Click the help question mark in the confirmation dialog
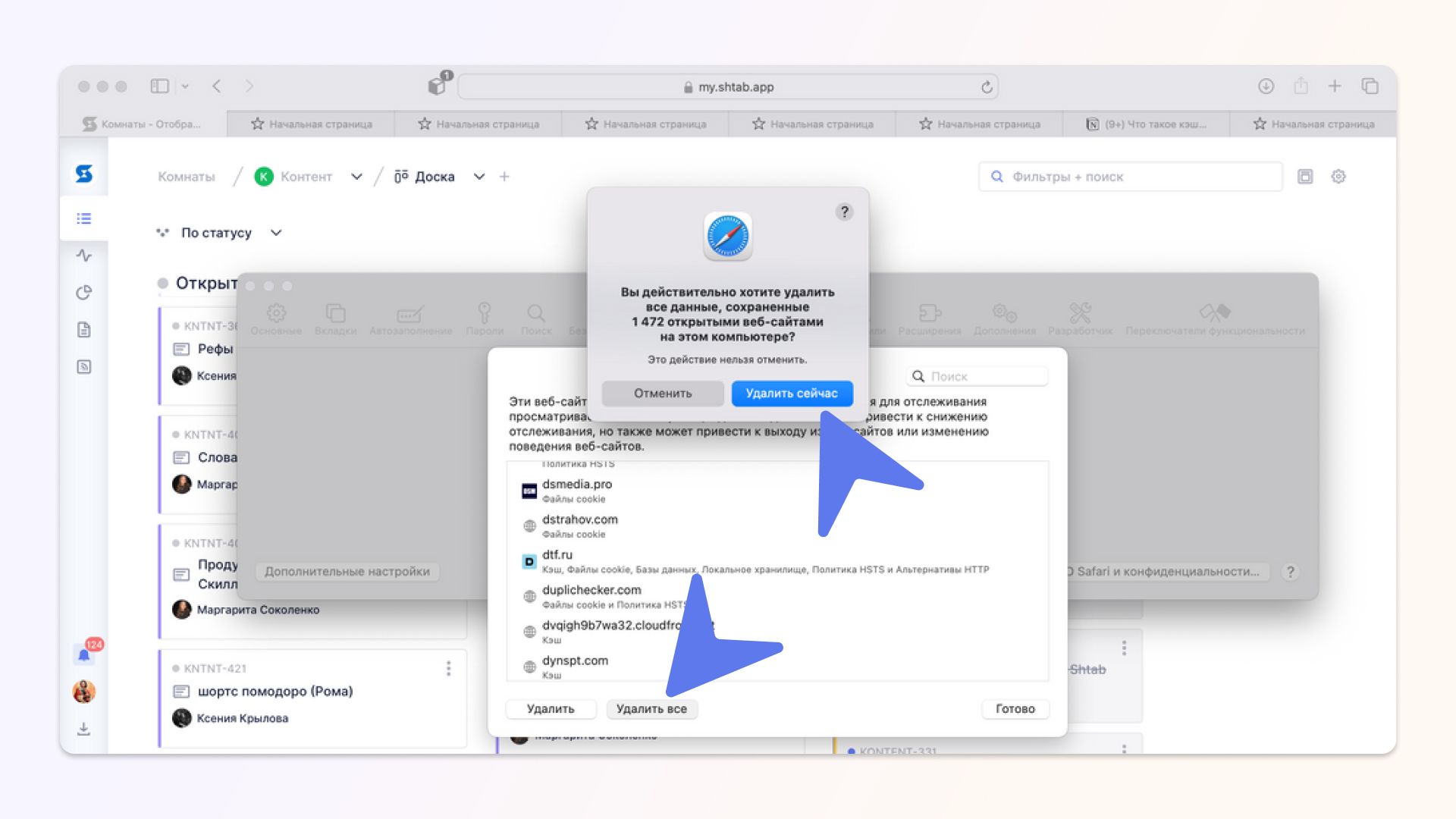1456x819 pixels. click(844, 212)
